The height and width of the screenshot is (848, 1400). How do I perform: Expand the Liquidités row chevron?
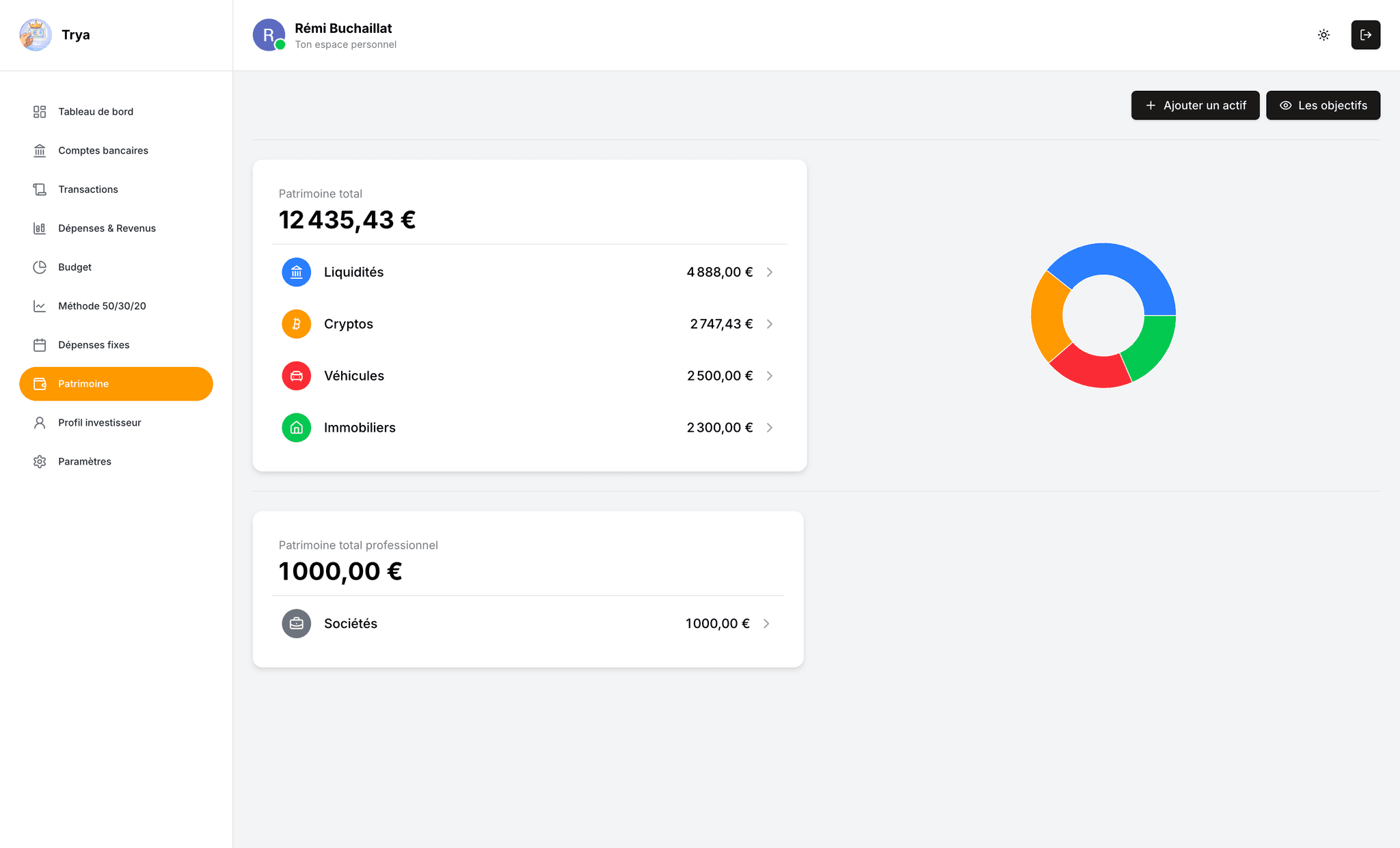click(x=770, y=272)
